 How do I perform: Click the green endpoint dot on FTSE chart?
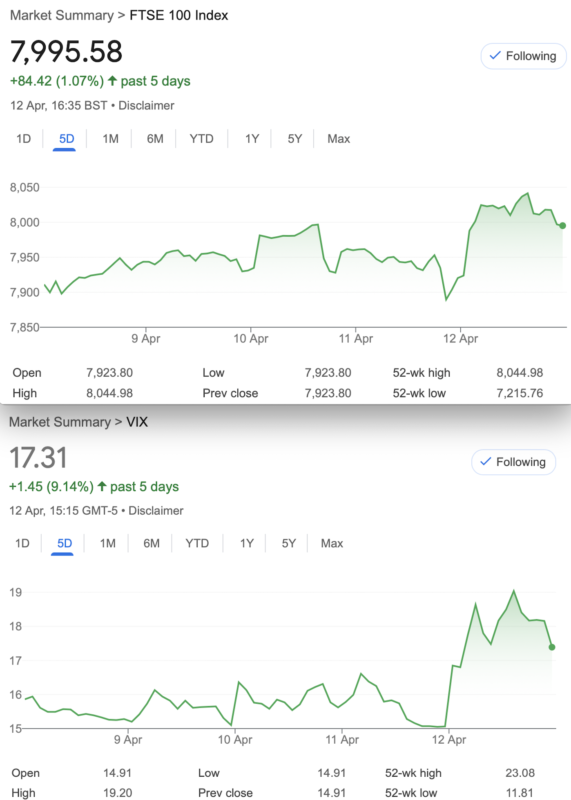click(x=562, y=226)
